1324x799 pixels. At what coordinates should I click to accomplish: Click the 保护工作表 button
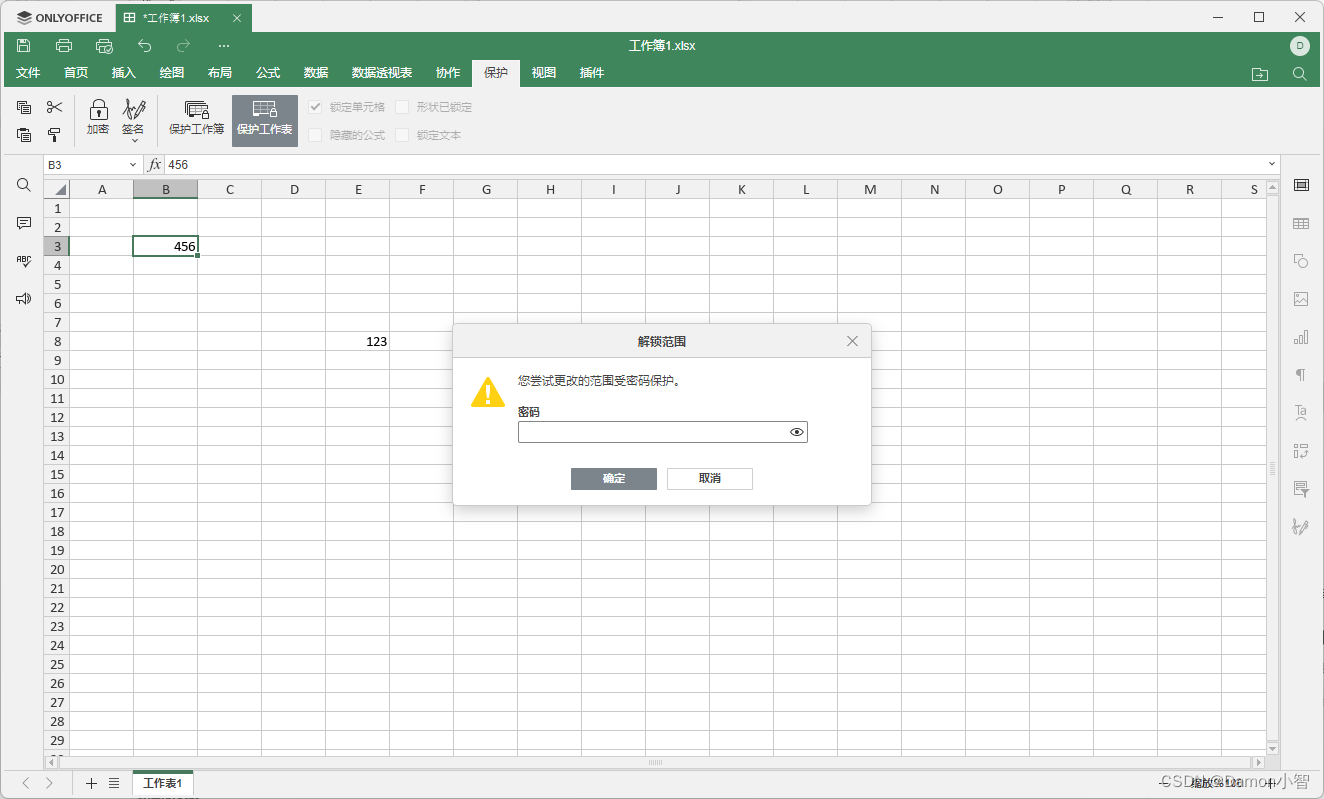[265, 120]
